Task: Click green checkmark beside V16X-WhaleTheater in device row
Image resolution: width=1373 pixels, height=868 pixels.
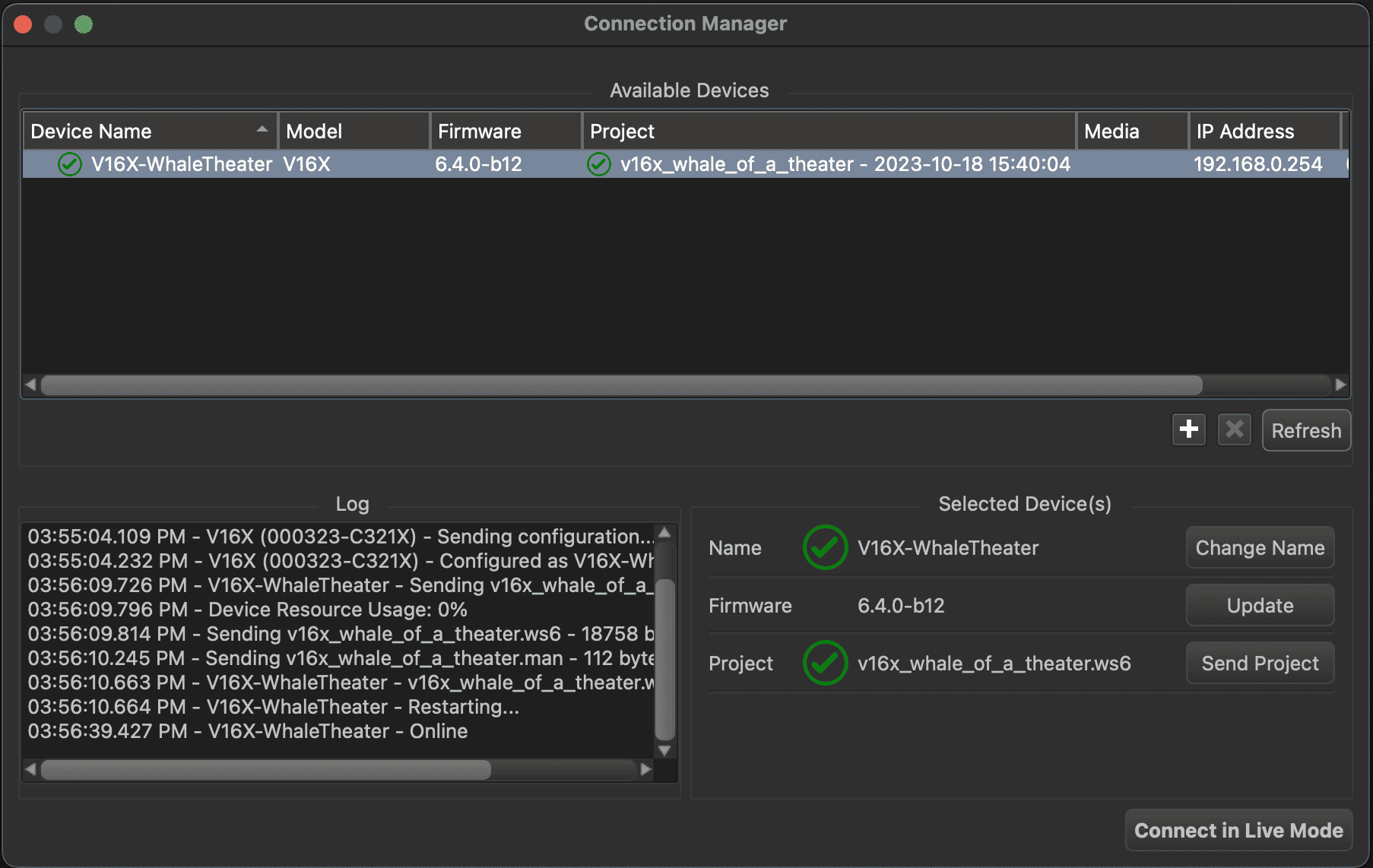Action: [70, 164]
